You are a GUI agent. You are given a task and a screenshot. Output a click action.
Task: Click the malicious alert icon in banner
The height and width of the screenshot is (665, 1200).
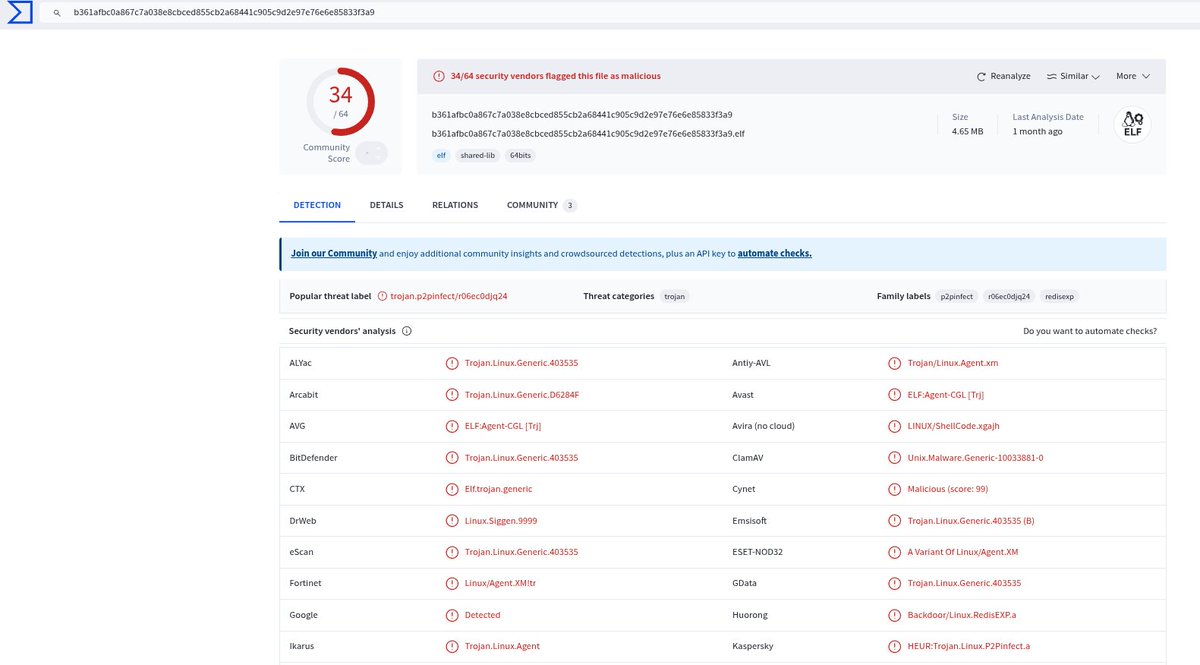pos(439,76)
